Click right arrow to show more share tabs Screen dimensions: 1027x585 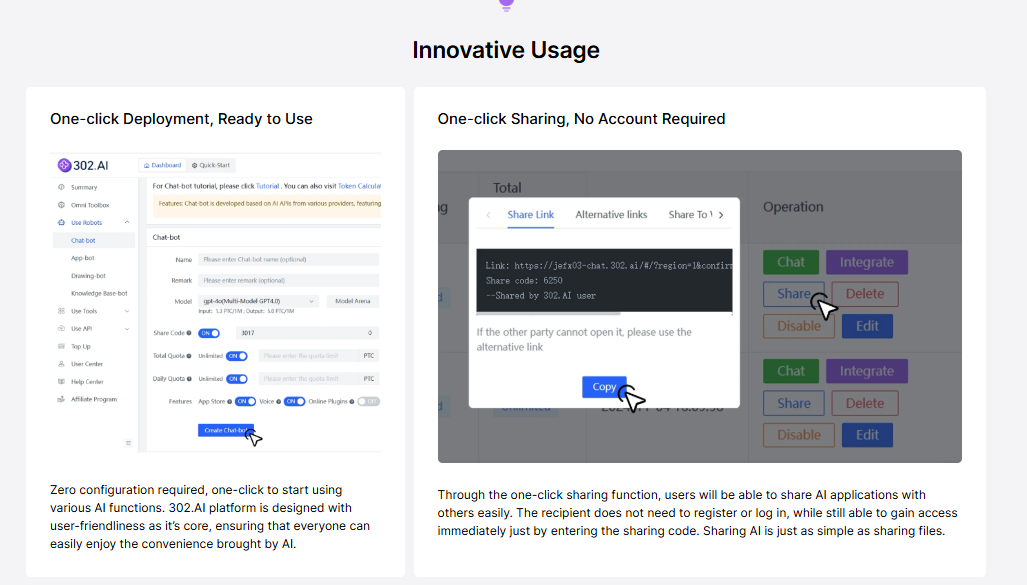pyautogui.click(x=721, y=215)
